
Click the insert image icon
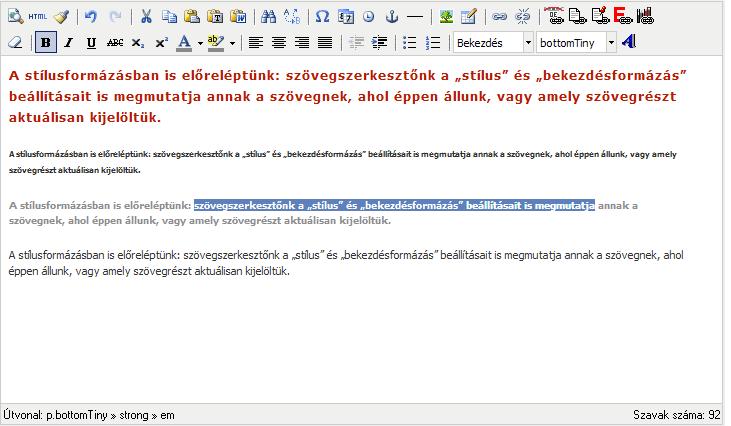446,17
